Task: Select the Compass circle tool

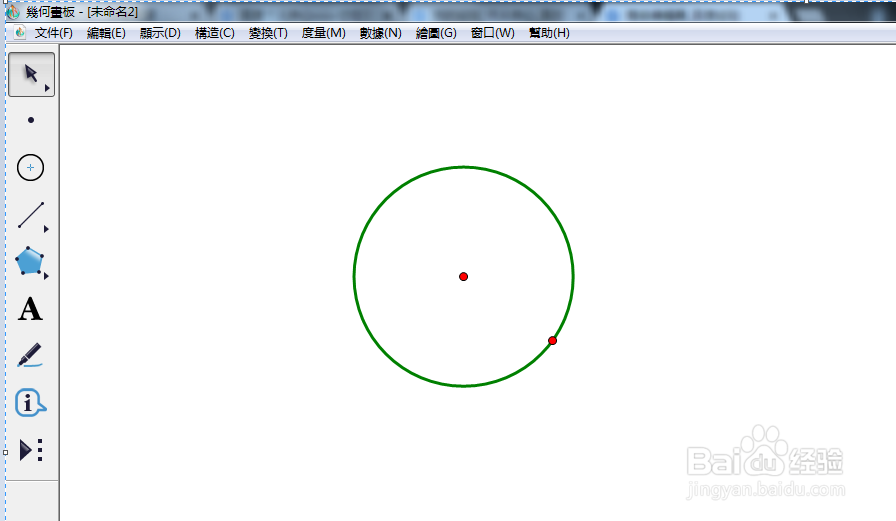Action: coord(30,167)
